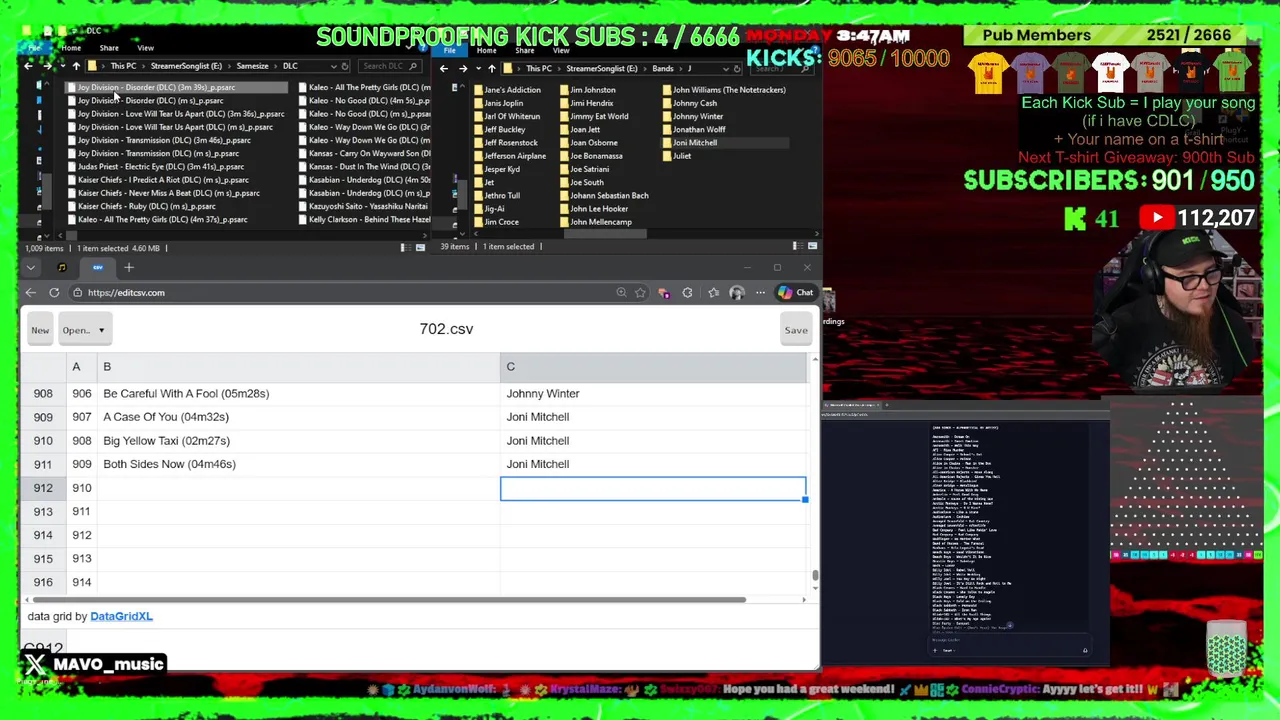Save the 702.csv file

pyautogui.click(x=796, y=330)
